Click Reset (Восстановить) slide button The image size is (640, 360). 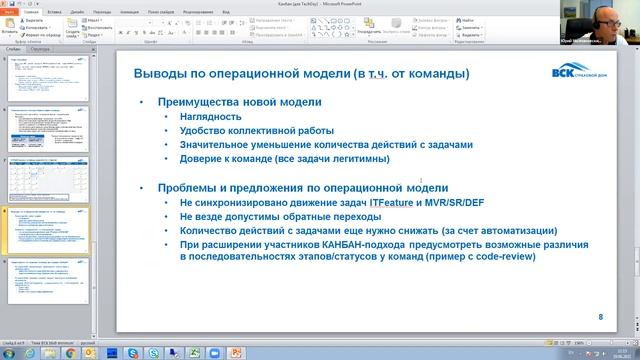[x=97, y=27]
